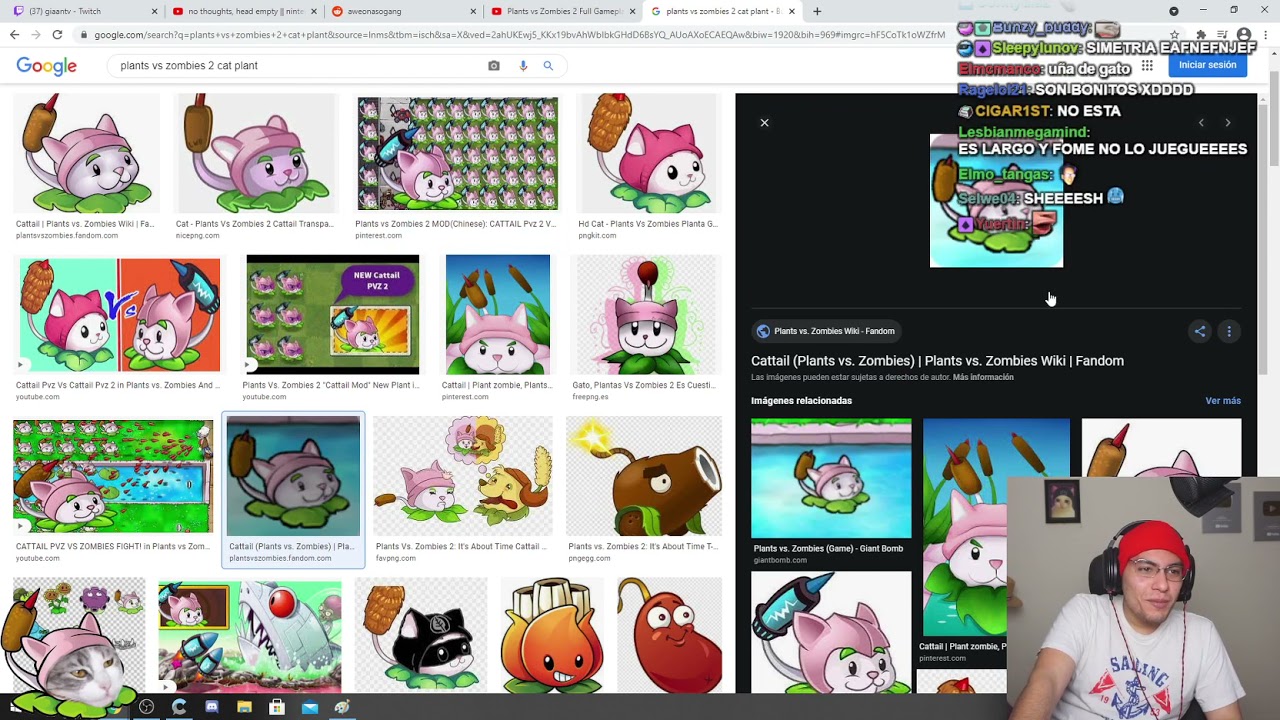1280x720 pixels.
Task: Open the Google apps grid
Action: click(x=1147, y=65)
